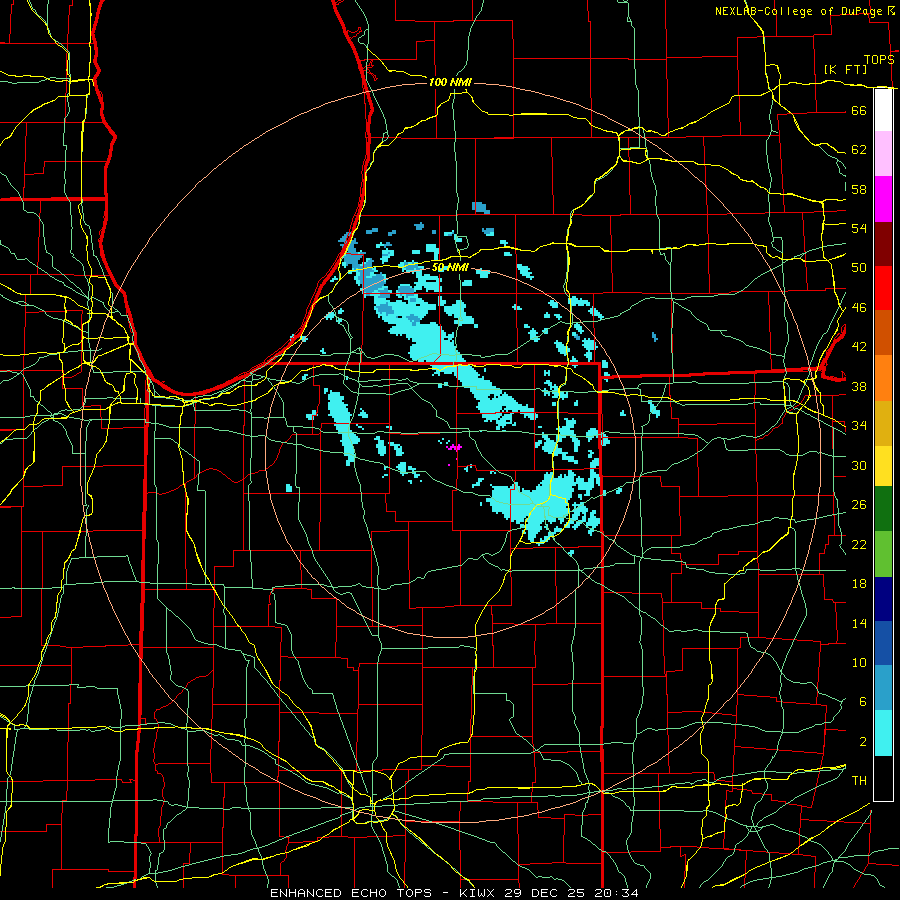This screenshot has width=900, height=900.
Task: Click the 20:34 timestamp in the caption
Action: point(618,893)
